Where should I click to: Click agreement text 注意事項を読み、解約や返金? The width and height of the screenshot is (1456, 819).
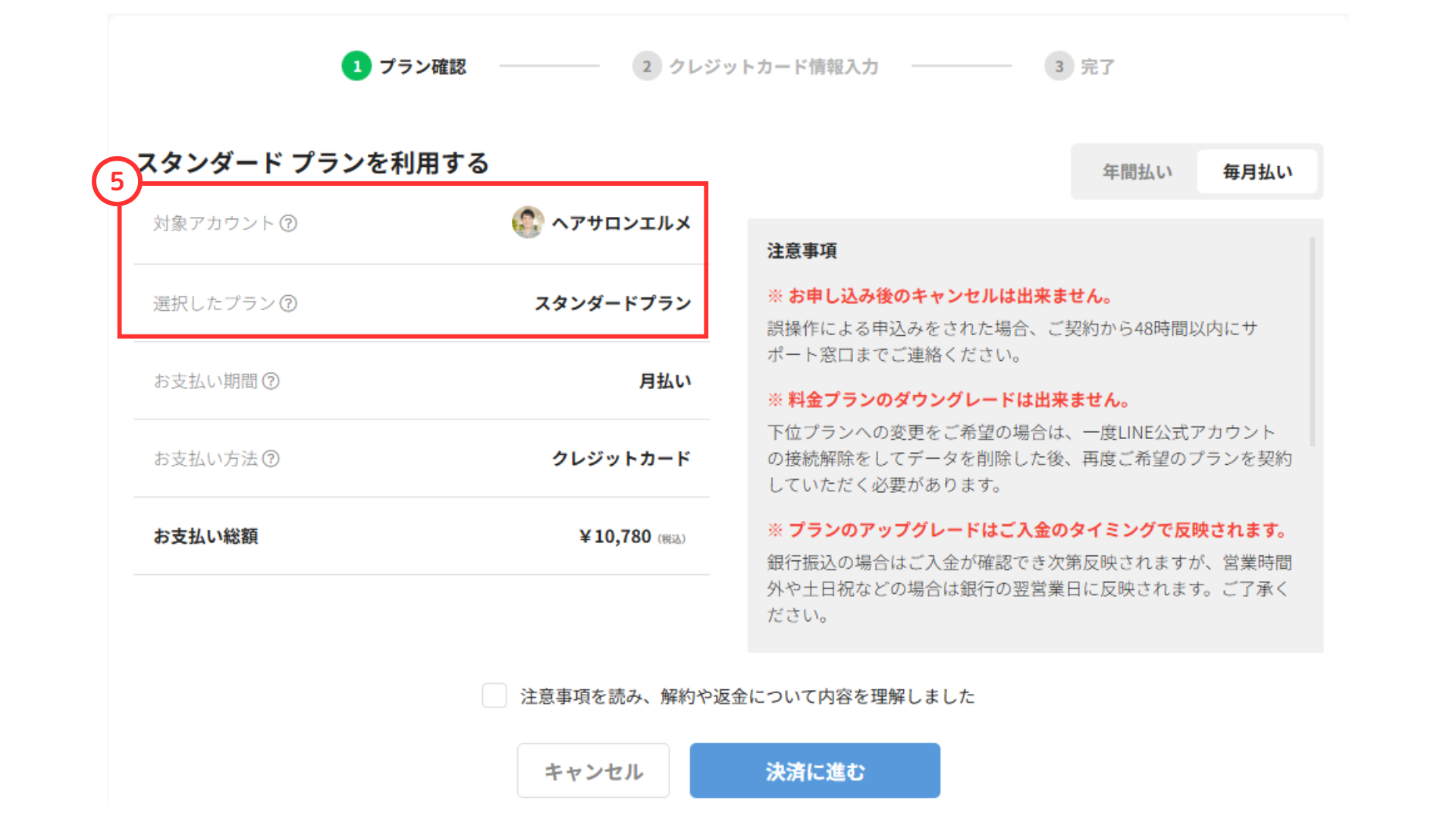click(747, 696)
